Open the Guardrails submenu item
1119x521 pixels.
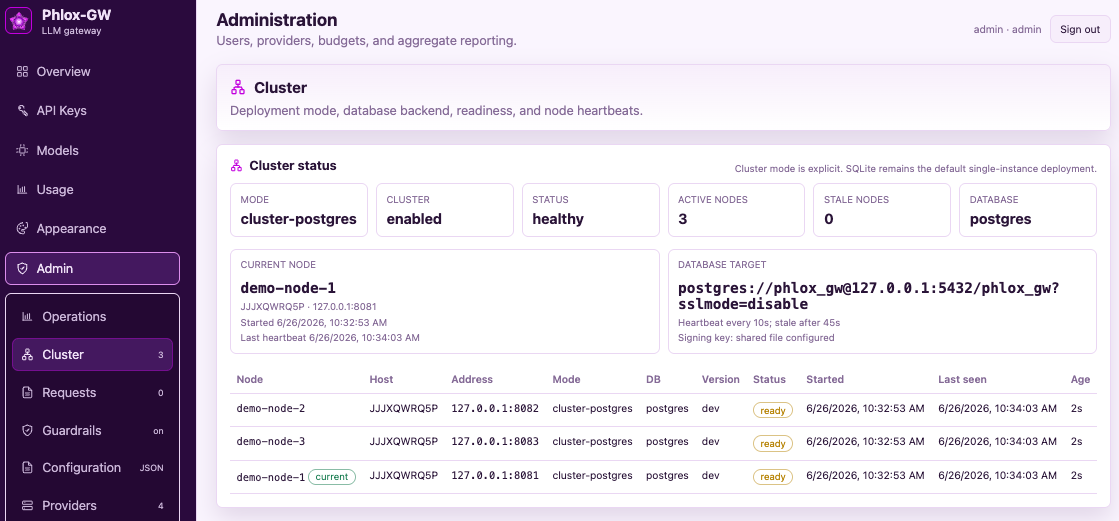[93, 430]
